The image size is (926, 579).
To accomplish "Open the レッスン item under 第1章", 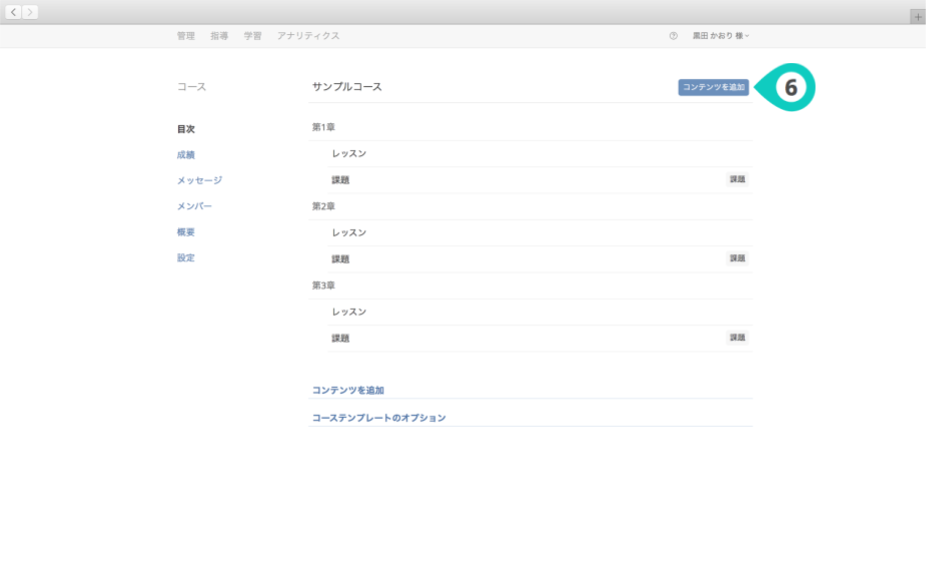I will pyautogui.click(x=349, y=154).
